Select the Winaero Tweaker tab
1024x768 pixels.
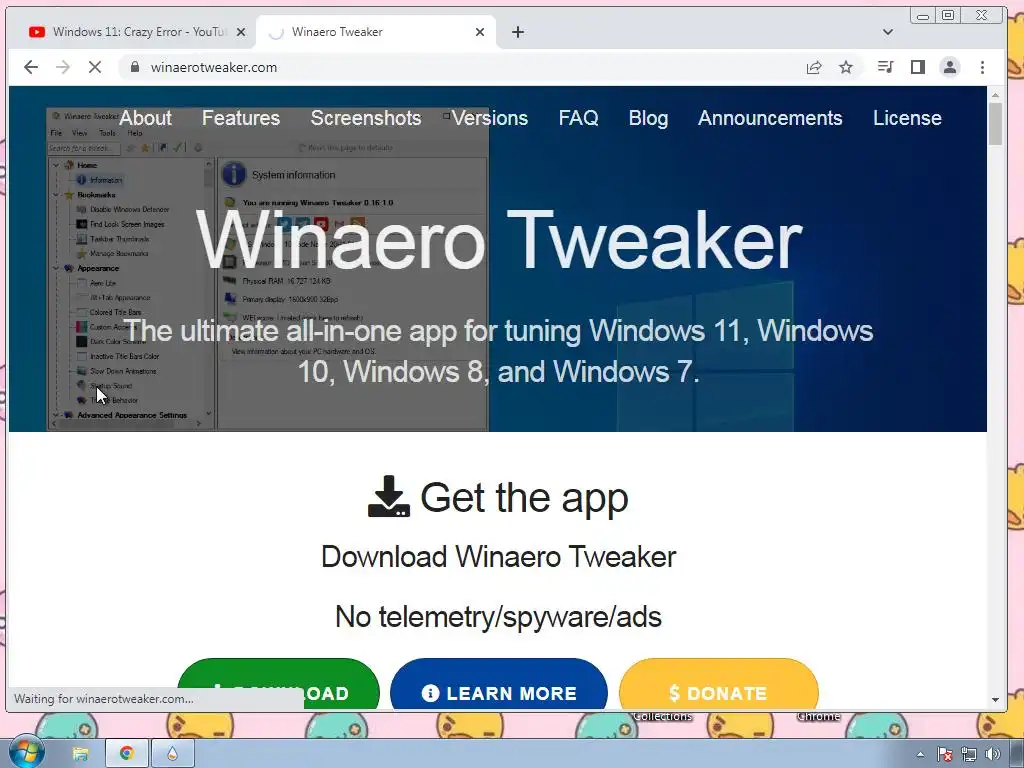point(376,32)
